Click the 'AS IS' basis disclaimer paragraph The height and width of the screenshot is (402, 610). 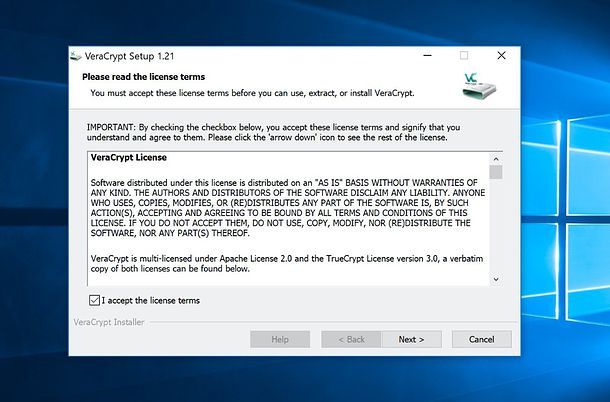(288, 208)
